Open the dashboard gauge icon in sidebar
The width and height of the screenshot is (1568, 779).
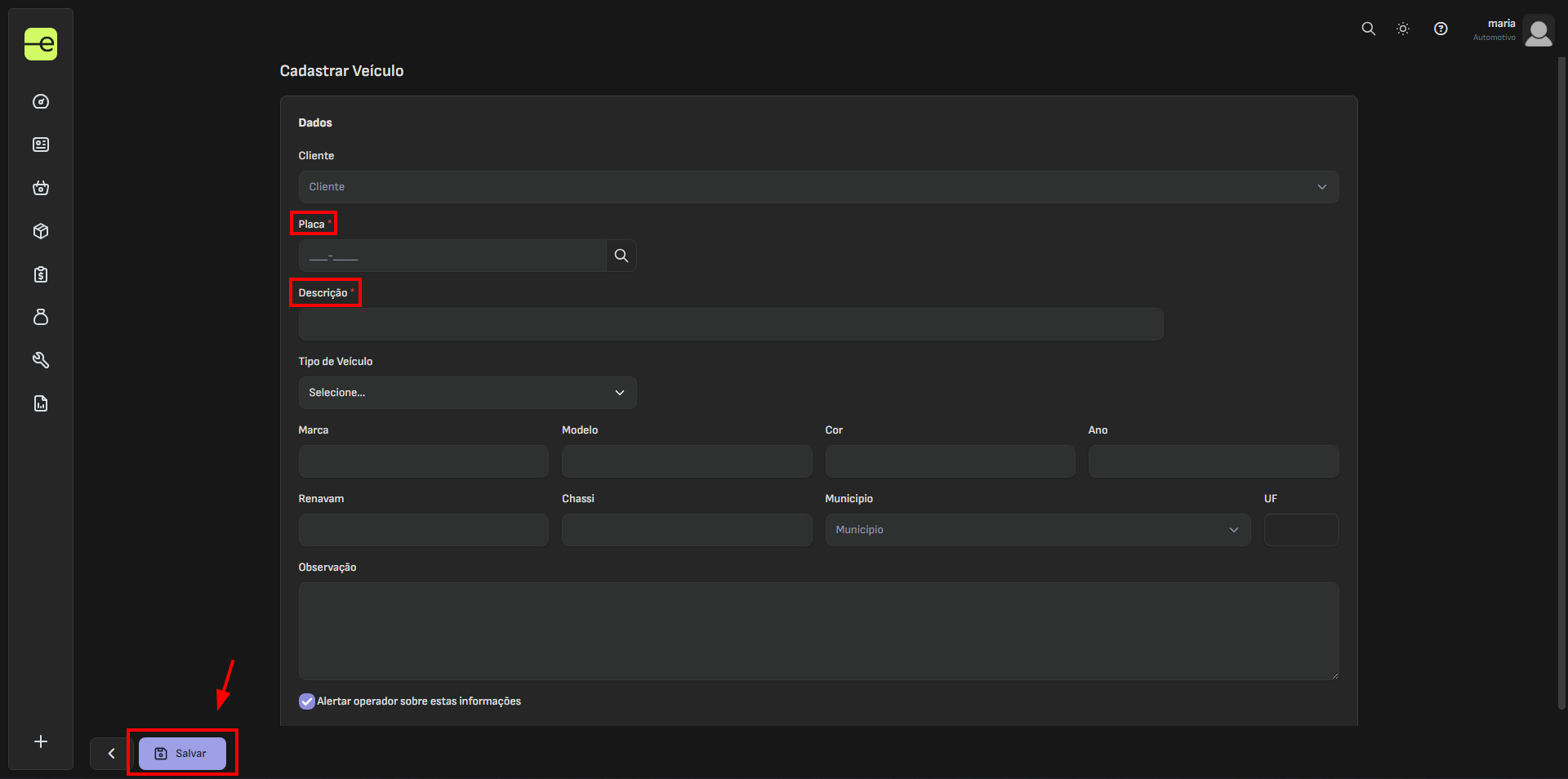pyautogui.click(x=41, y=102)
